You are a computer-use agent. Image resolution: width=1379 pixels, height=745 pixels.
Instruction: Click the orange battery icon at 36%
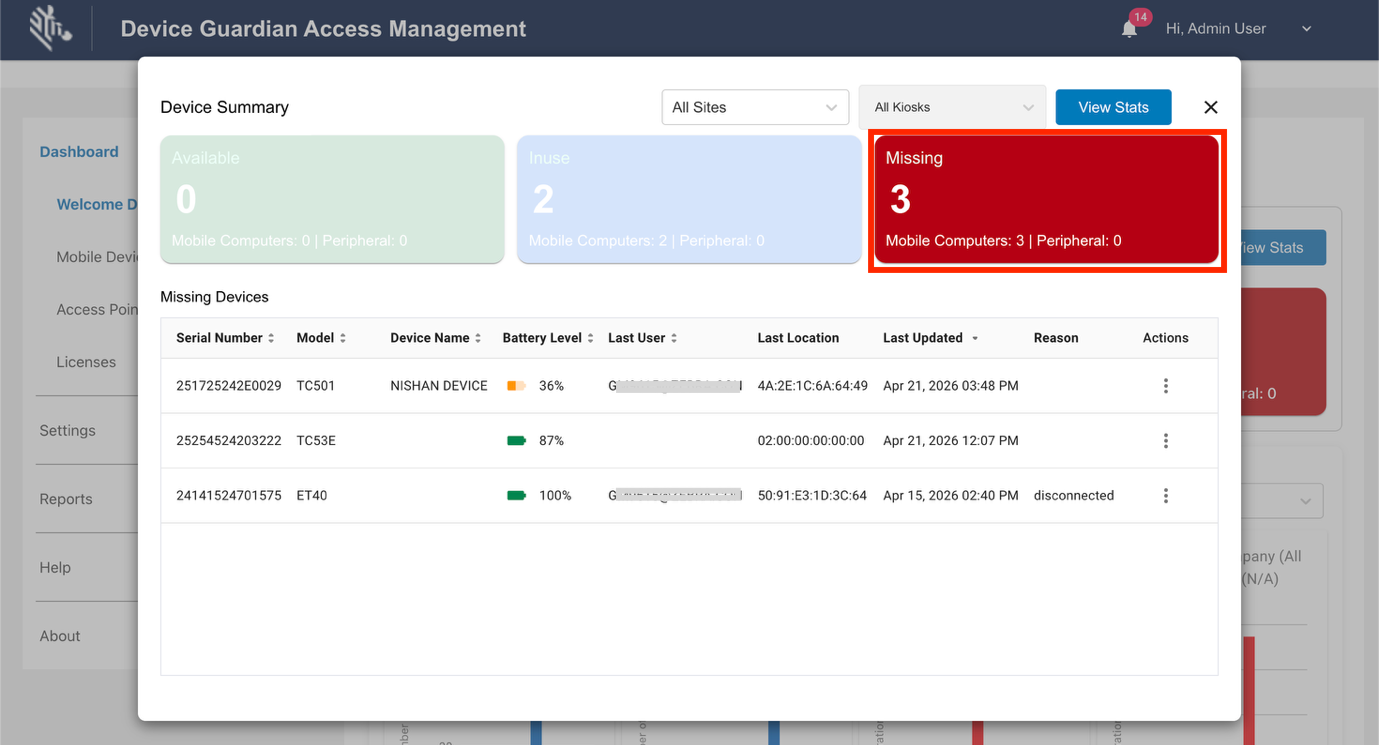(x=516, y=386)
